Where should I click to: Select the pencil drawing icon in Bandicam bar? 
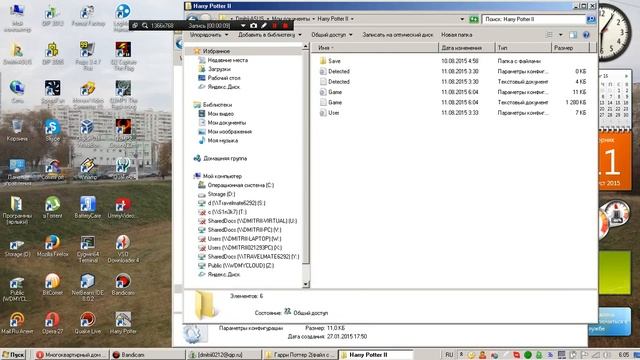264,25
